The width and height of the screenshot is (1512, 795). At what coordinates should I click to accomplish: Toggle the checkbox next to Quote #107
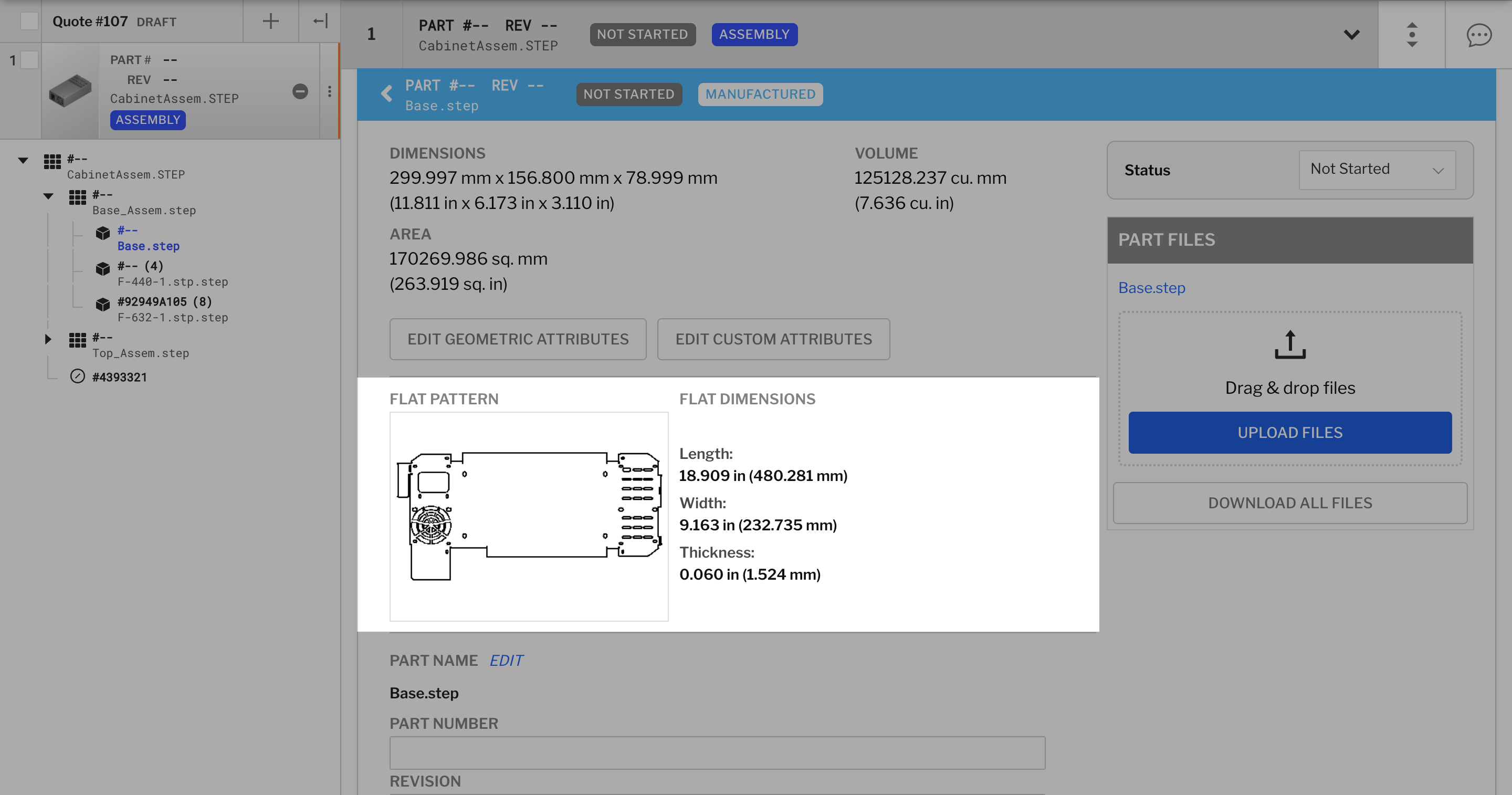point(29,22)
